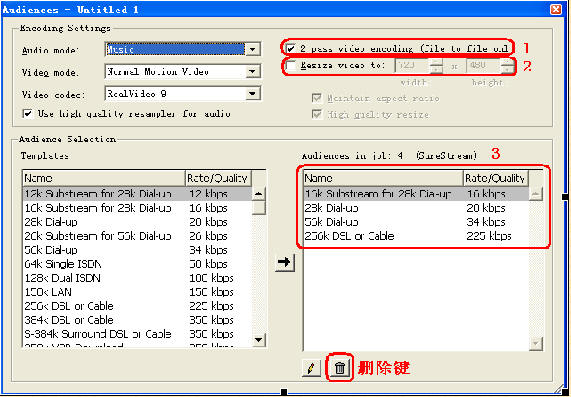The width and height of the screenshot is (571, 397).
Task: Select 128k Dual ISDN template
Action: (137, 278)
